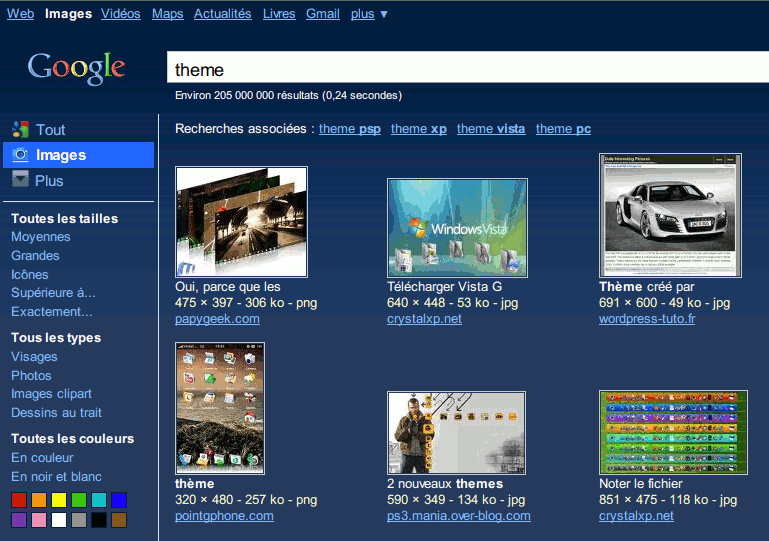Filter image type by Visages
This screenshot has height=541, width=769.
34,357
